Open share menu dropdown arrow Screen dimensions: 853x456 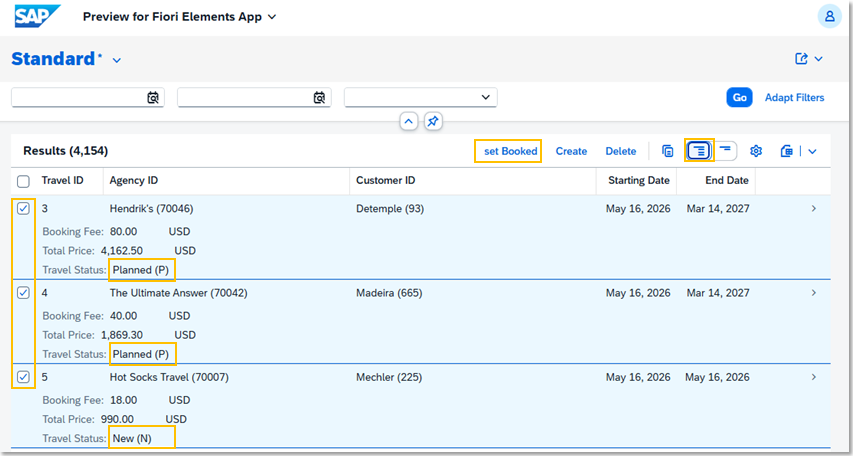tap(818, 59)
